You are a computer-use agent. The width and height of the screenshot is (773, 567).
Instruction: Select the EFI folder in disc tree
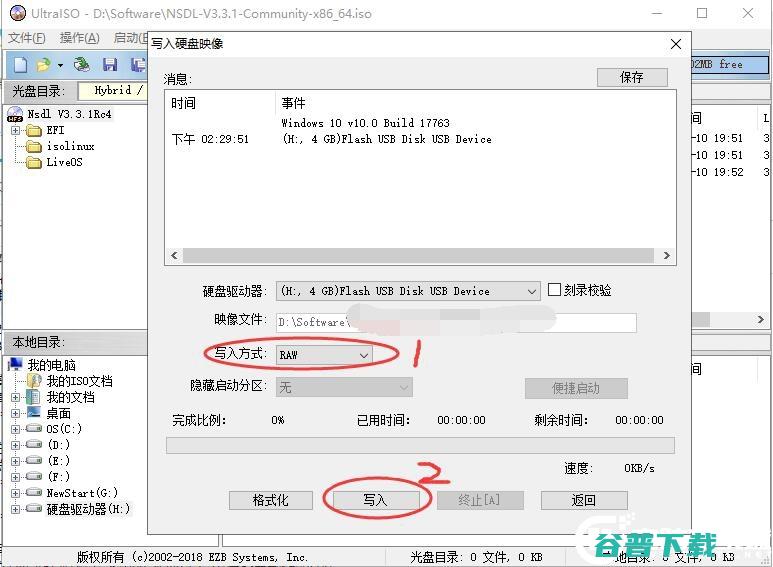[x=55, y=130]
